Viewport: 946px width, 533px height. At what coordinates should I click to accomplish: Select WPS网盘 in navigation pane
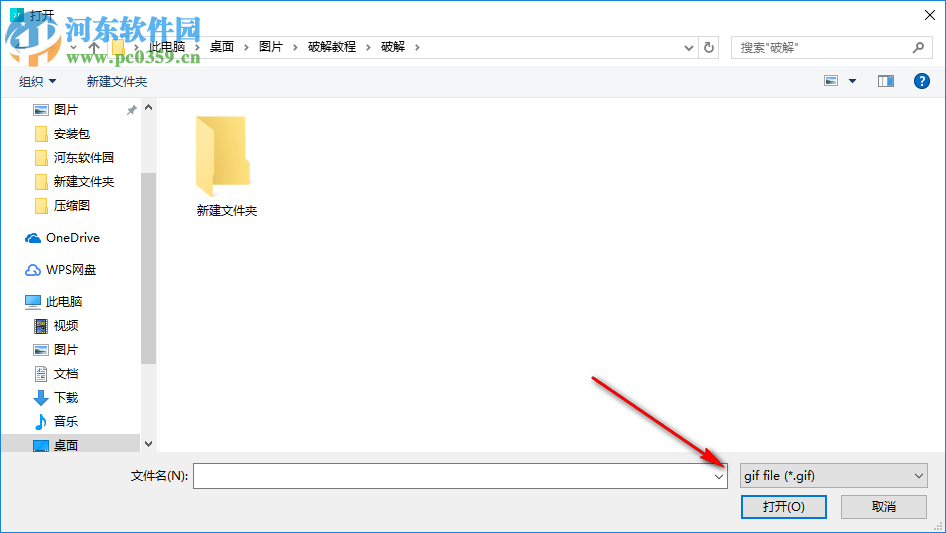71,270
